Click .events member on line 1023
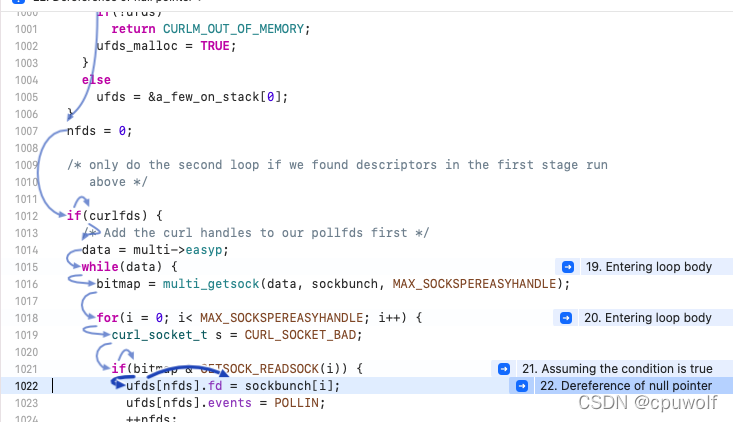The image size is (733, 422). [230, 403]
